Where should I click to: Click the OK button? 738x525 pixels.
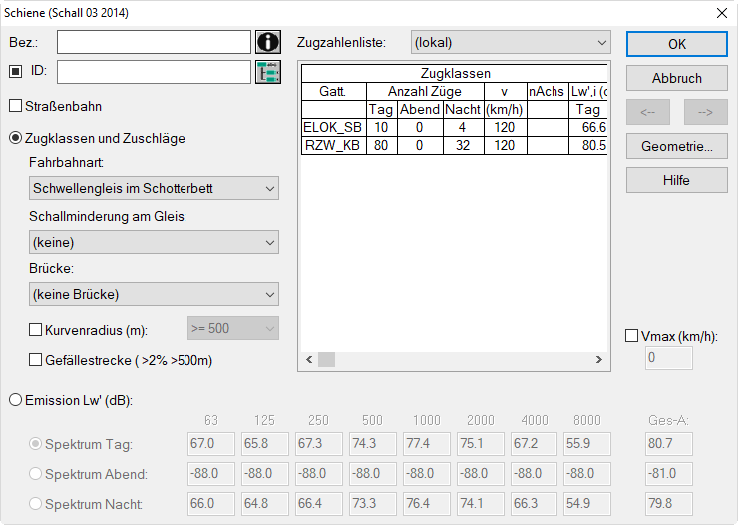tap(677, 44)
